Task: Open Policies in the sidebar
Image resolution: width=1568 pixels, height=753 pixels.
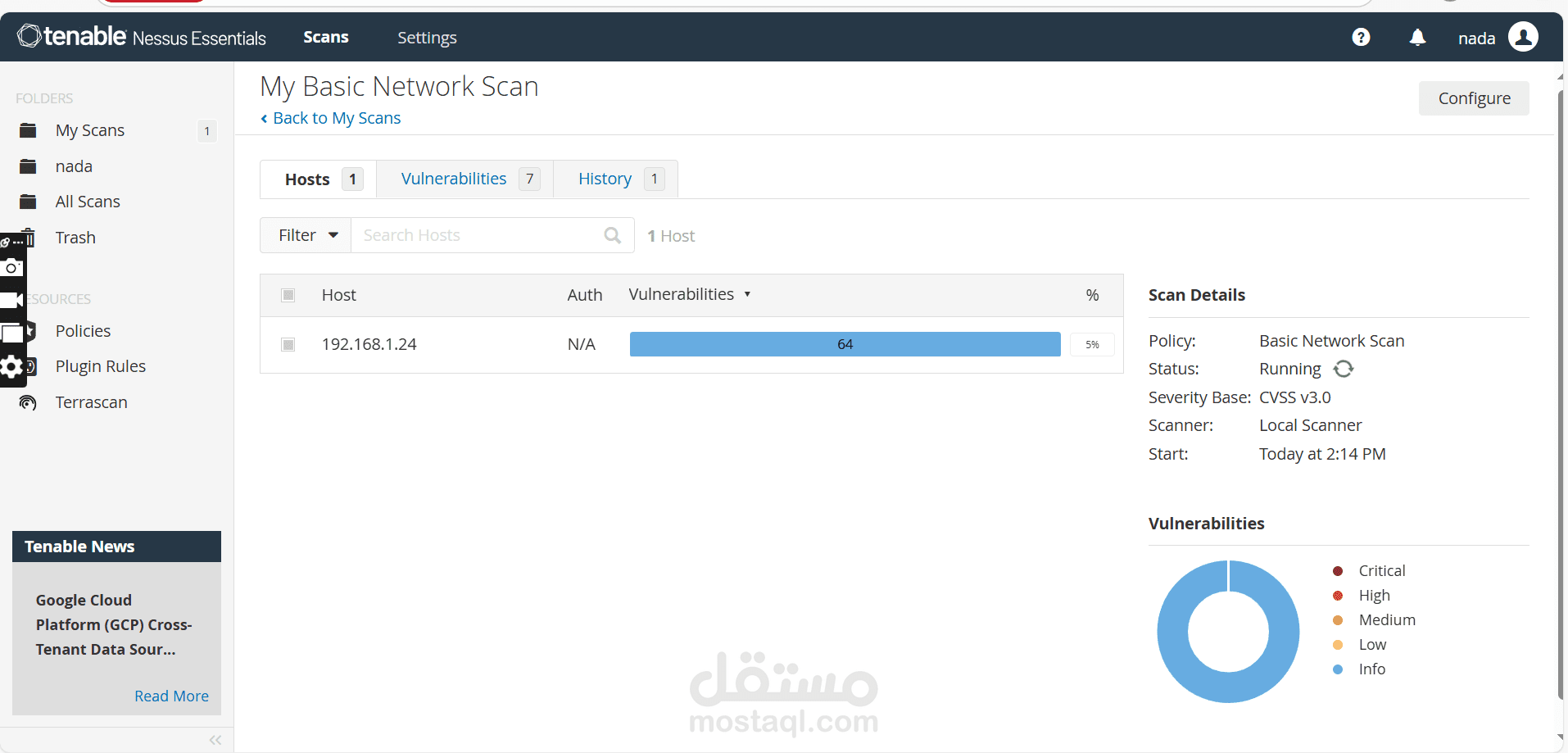Action: point(83,331)
